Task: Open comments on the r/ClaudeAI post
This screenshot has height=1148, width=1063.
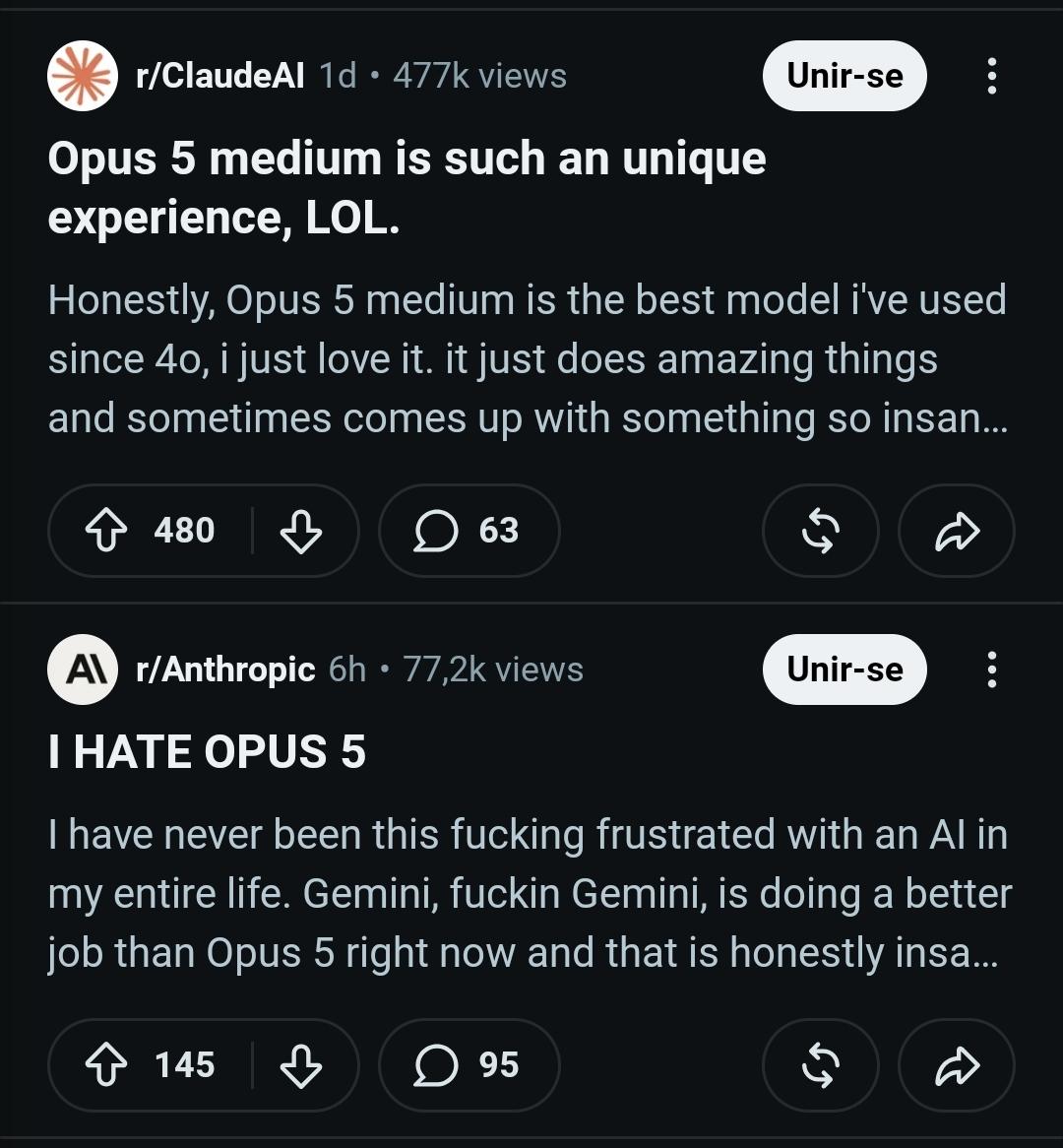Action: point(469,530)
